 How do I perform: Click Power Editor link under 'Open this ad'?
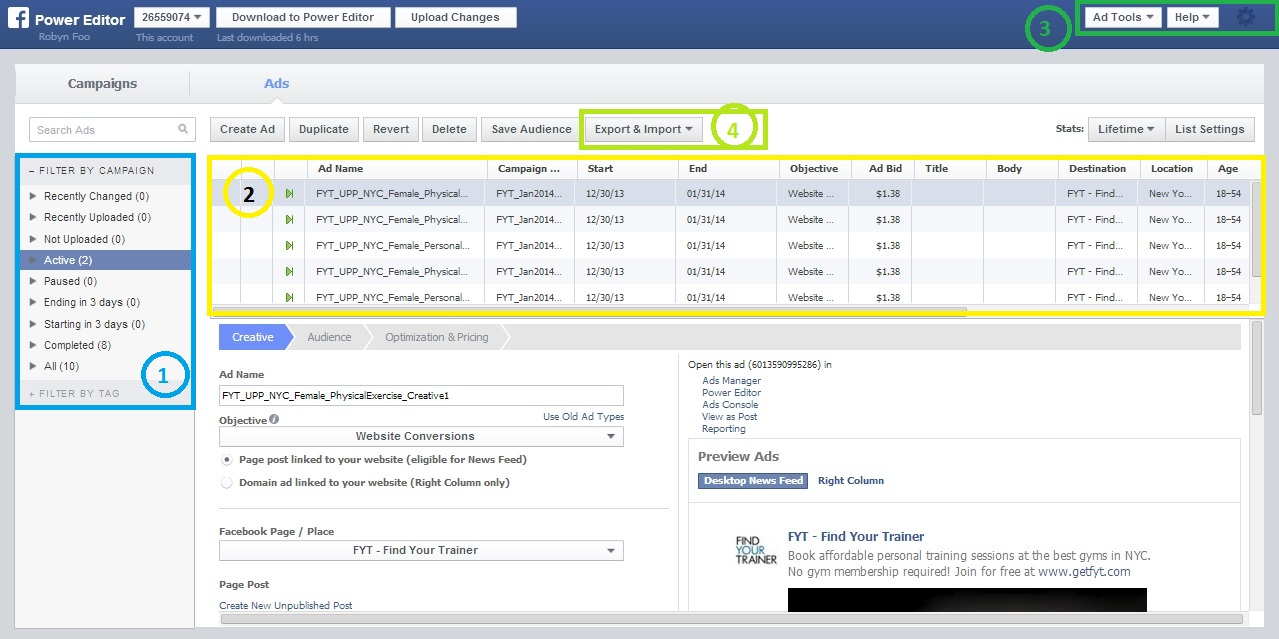(x=731, y=393)
